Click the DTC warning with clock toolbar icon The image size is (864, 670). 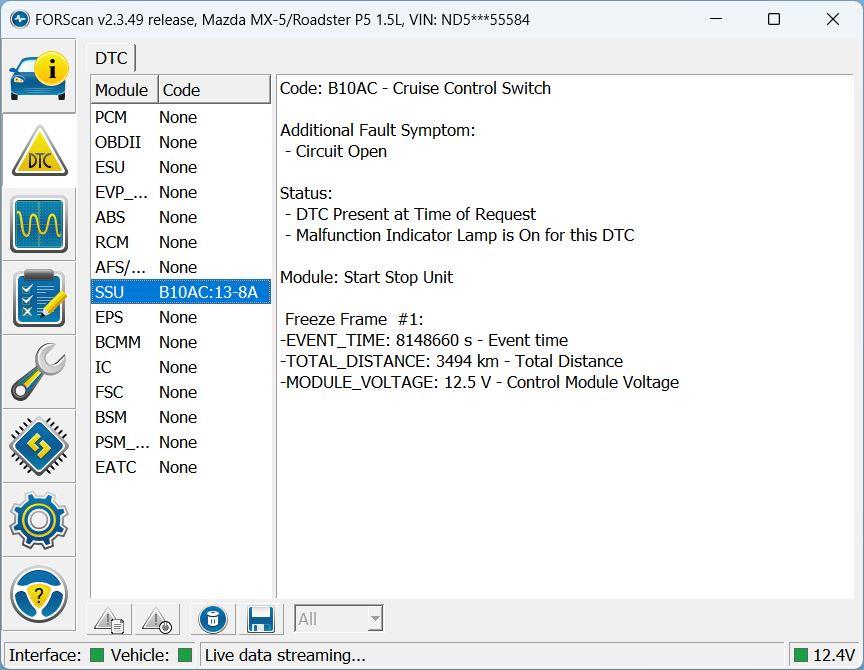pos(157,619)
